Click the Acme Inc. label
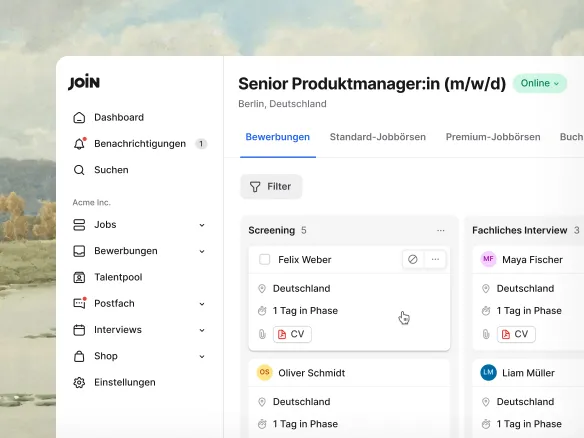 point(92,203)
